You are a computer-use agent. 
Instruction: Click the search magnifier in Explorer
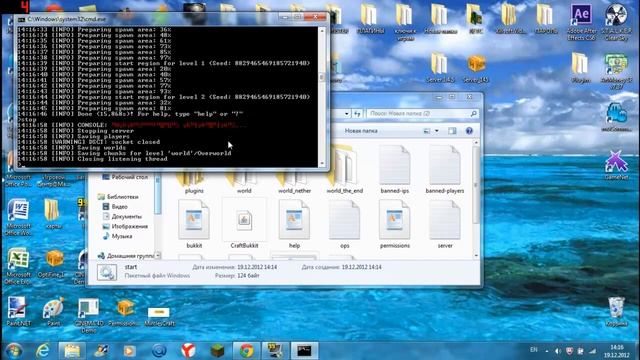point(473,113)
